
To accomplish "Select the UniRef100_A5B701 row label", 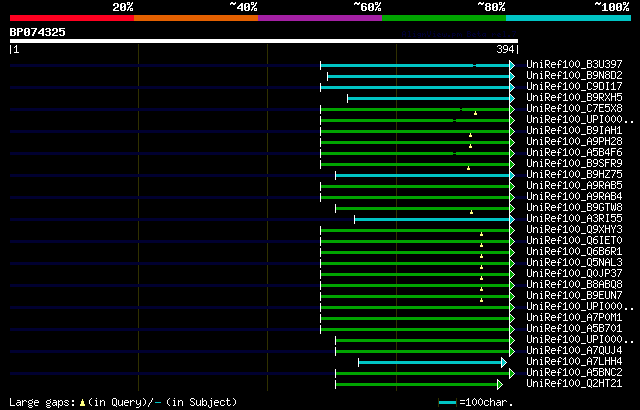I will [574, 329].
